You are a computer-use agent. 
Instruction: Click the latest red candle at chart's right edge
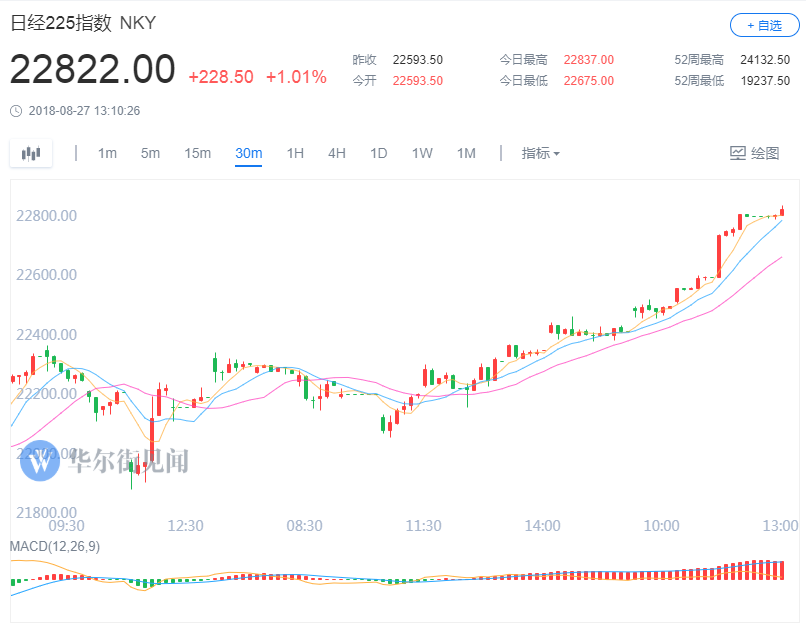pyautogui.click(x=782, y=211)
